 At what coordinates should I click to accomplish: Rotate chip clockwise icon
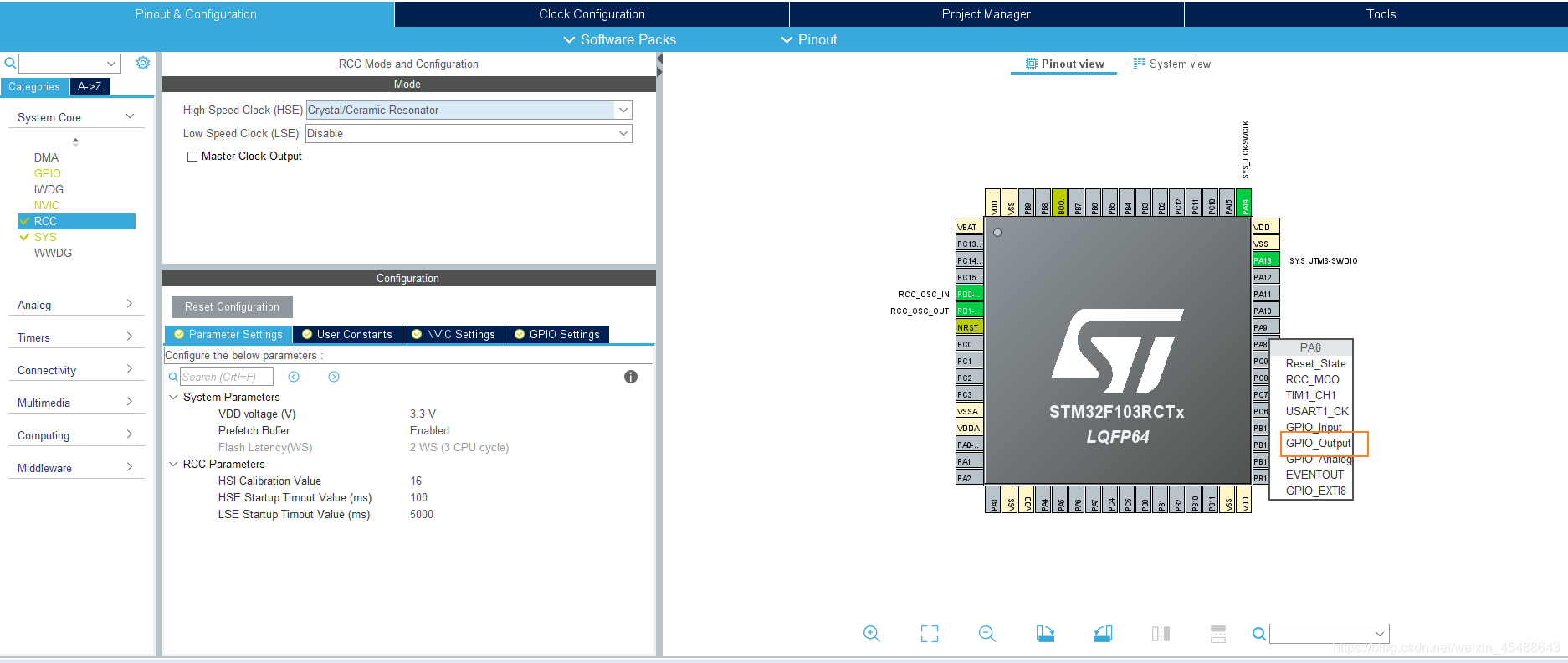pos(1045,634)
